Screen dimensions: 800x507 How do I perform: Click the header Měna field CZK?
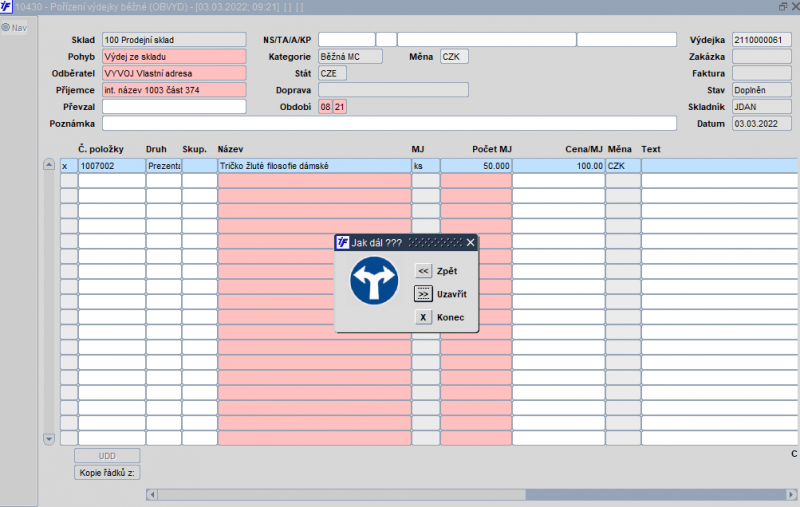[x=454, y=57]
